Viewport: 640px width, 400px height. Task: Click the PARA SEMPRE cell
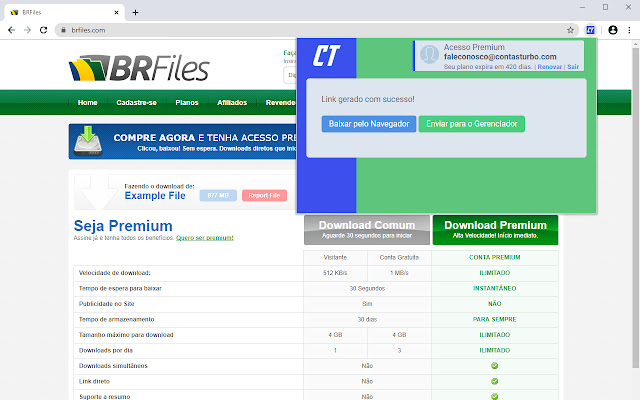[494, 319]
